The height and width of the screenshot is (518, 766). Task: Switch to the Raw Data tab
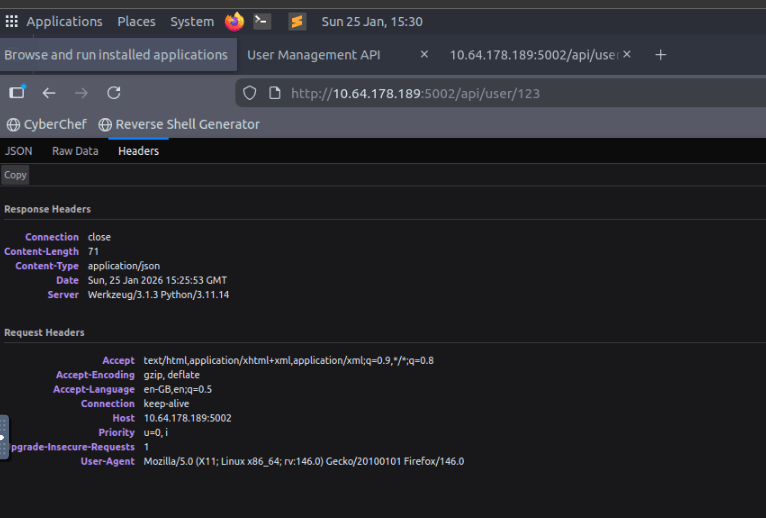point(75,151)
